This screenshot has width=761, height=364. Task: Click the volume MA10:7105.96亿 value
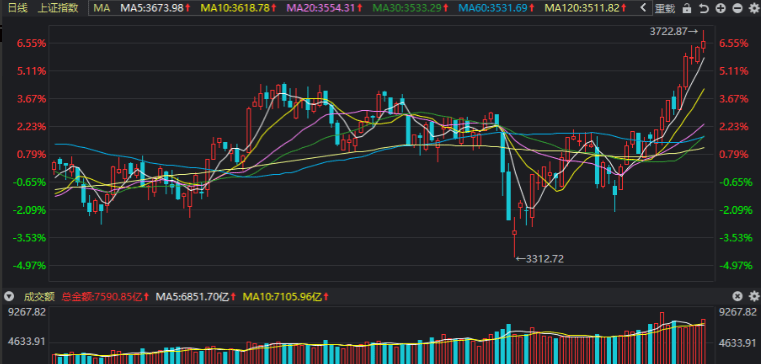tap(281, 296)
